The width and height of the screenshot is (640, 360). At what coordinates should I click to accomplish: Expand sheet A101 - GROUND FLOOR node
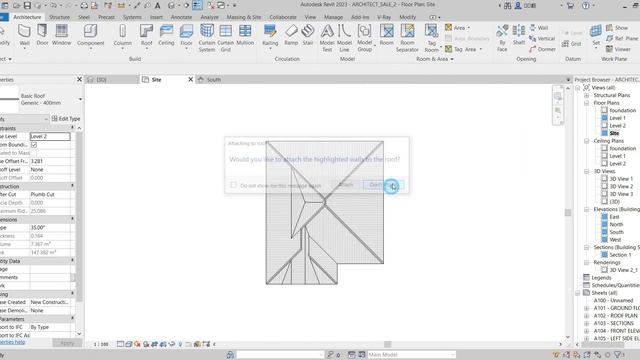point(587,308)
